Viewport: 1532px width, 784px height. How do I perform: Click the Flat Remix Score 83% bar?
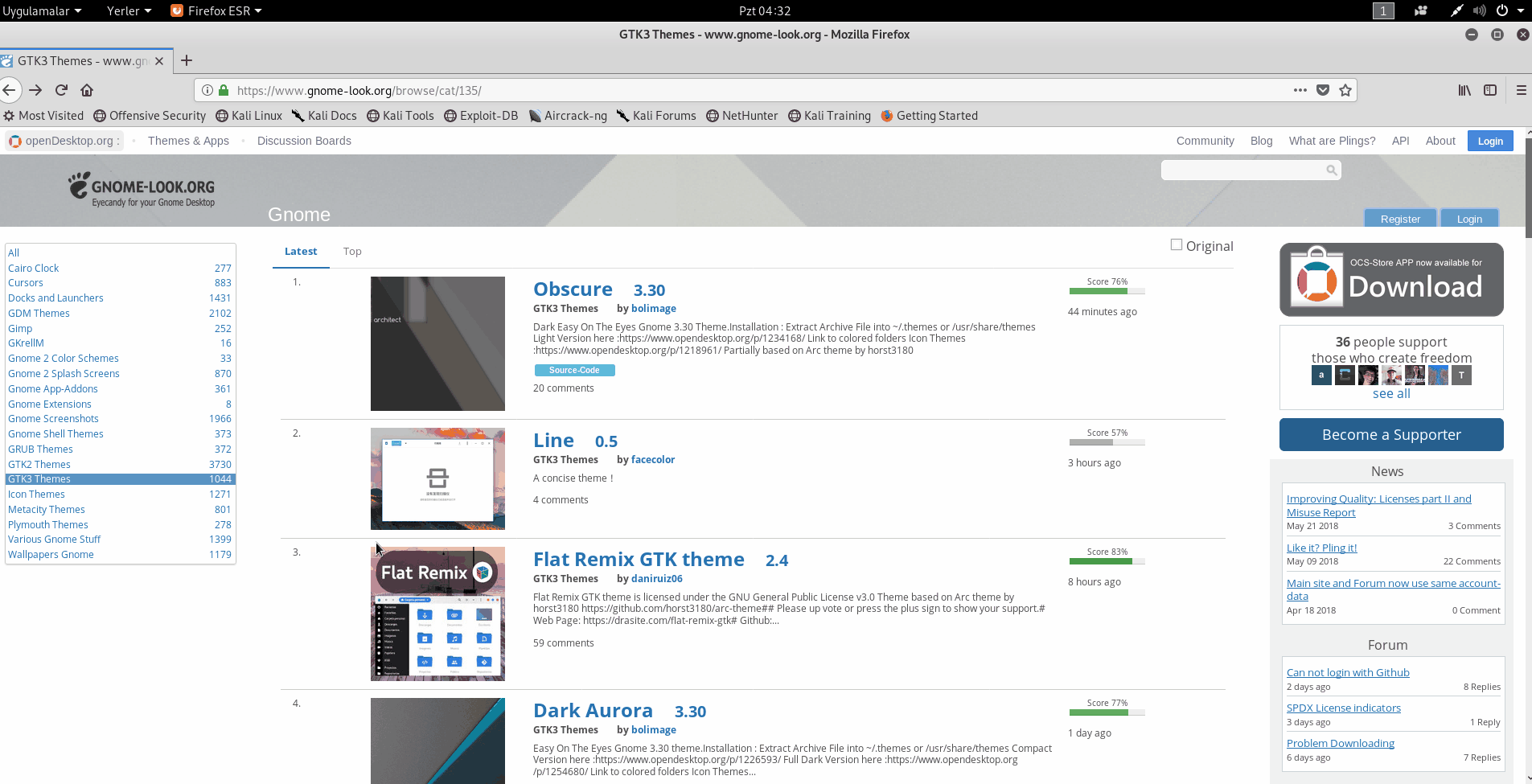[1107, 560]
